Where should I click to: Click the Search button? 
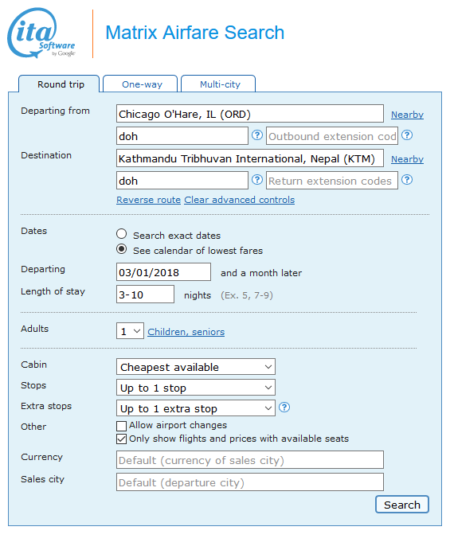click(x=402, y=505)
